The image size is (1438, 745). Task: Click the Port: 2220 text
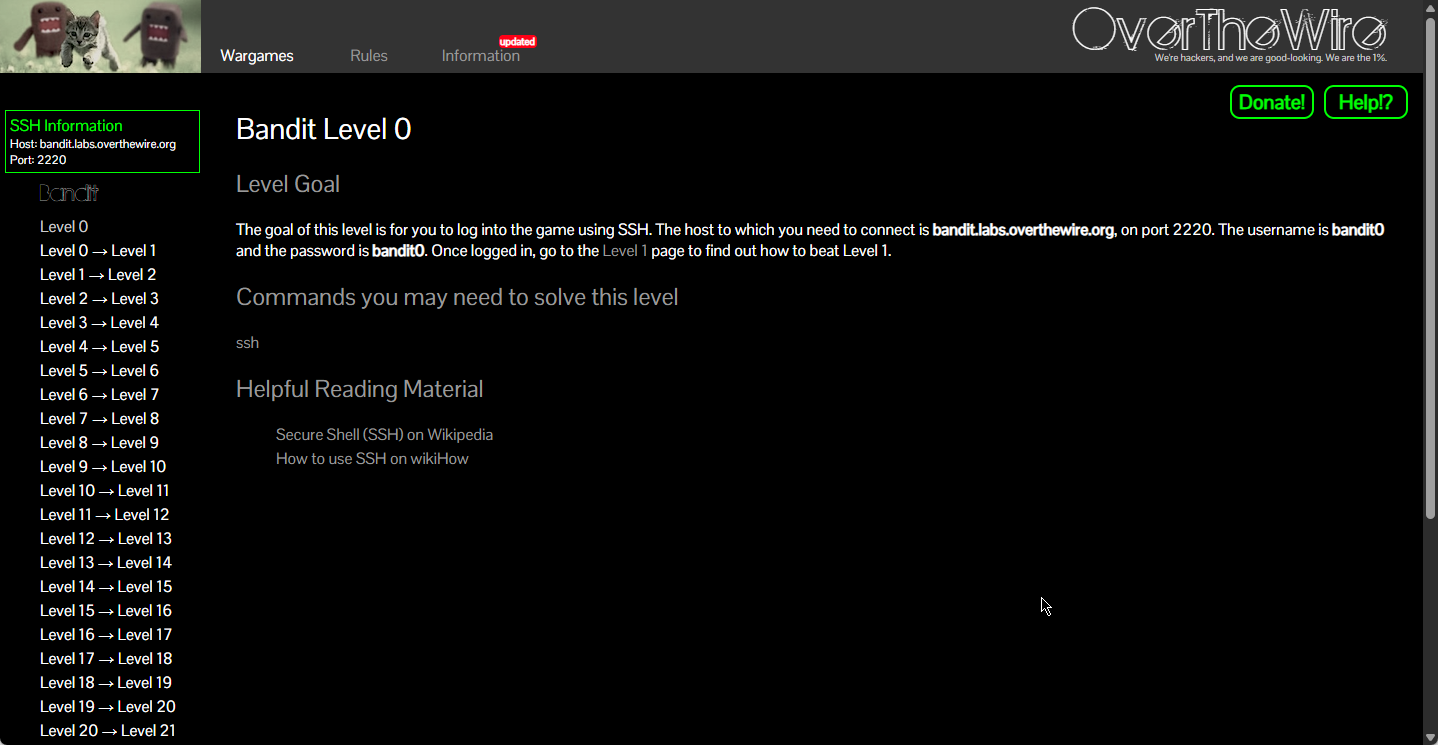coord(38,160)
